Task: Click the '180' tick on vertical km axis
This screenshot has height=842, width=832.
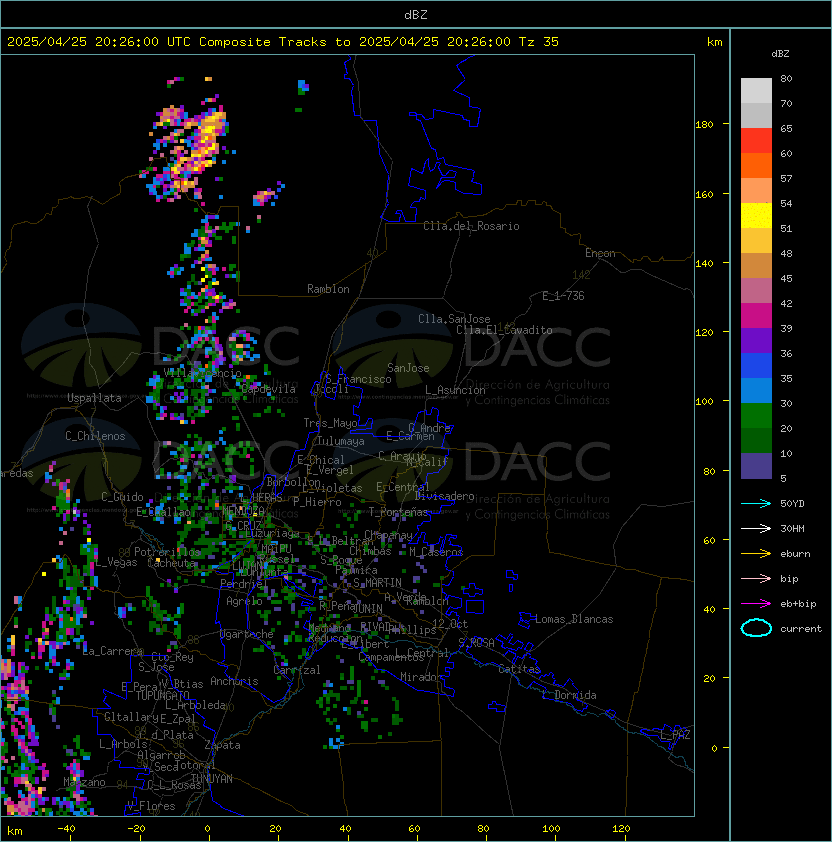Action: 704,125
